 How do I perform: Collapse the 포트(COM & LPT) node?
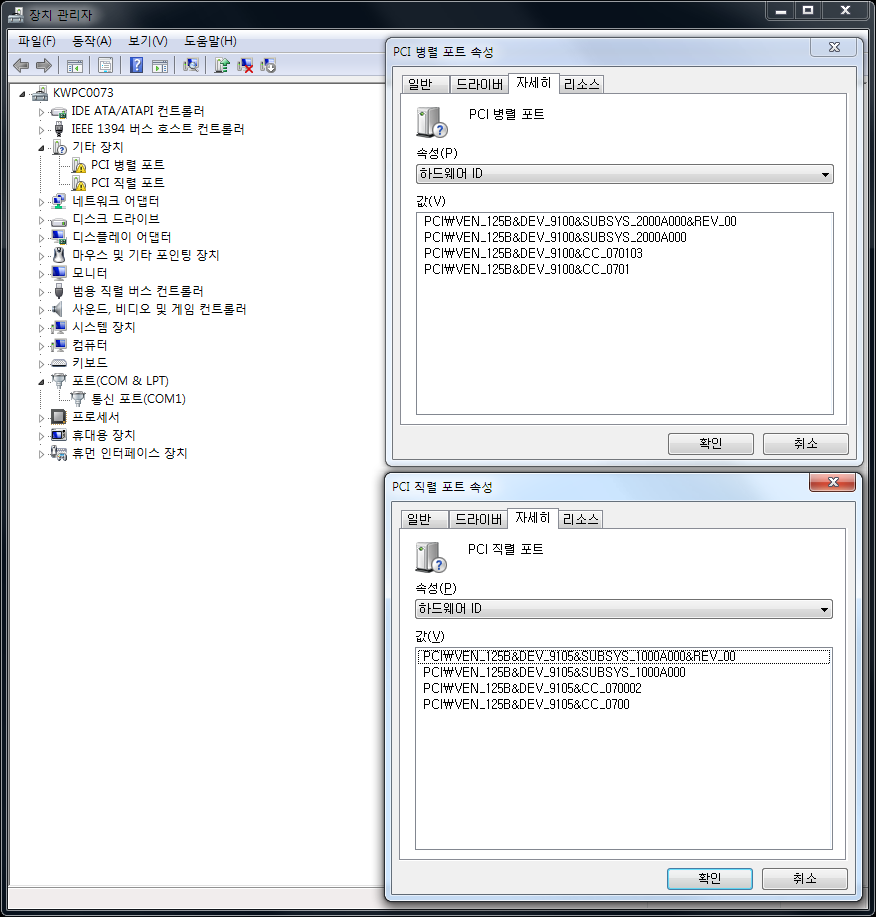click(x=41, y=382)
